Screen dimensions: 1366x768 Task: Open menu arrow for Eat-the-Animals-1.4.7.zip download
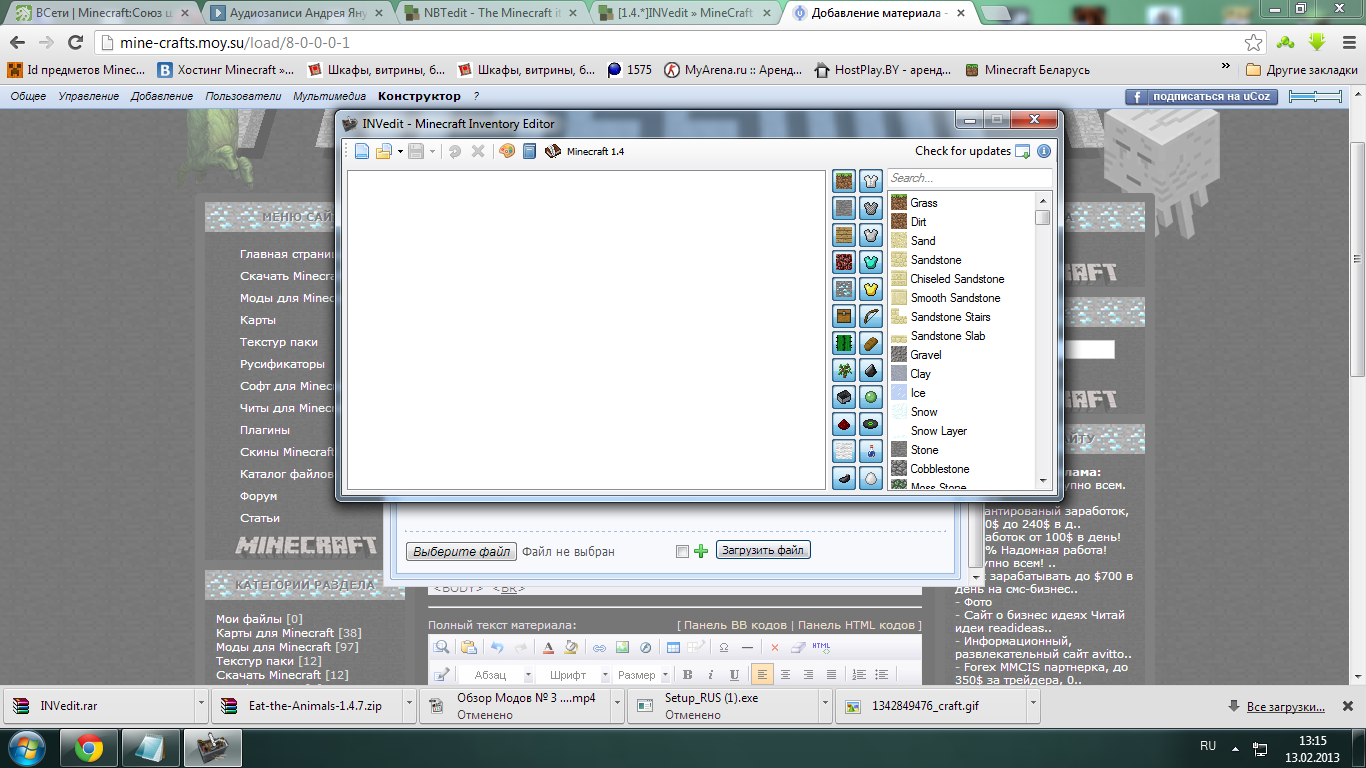[x=410, y=705]
